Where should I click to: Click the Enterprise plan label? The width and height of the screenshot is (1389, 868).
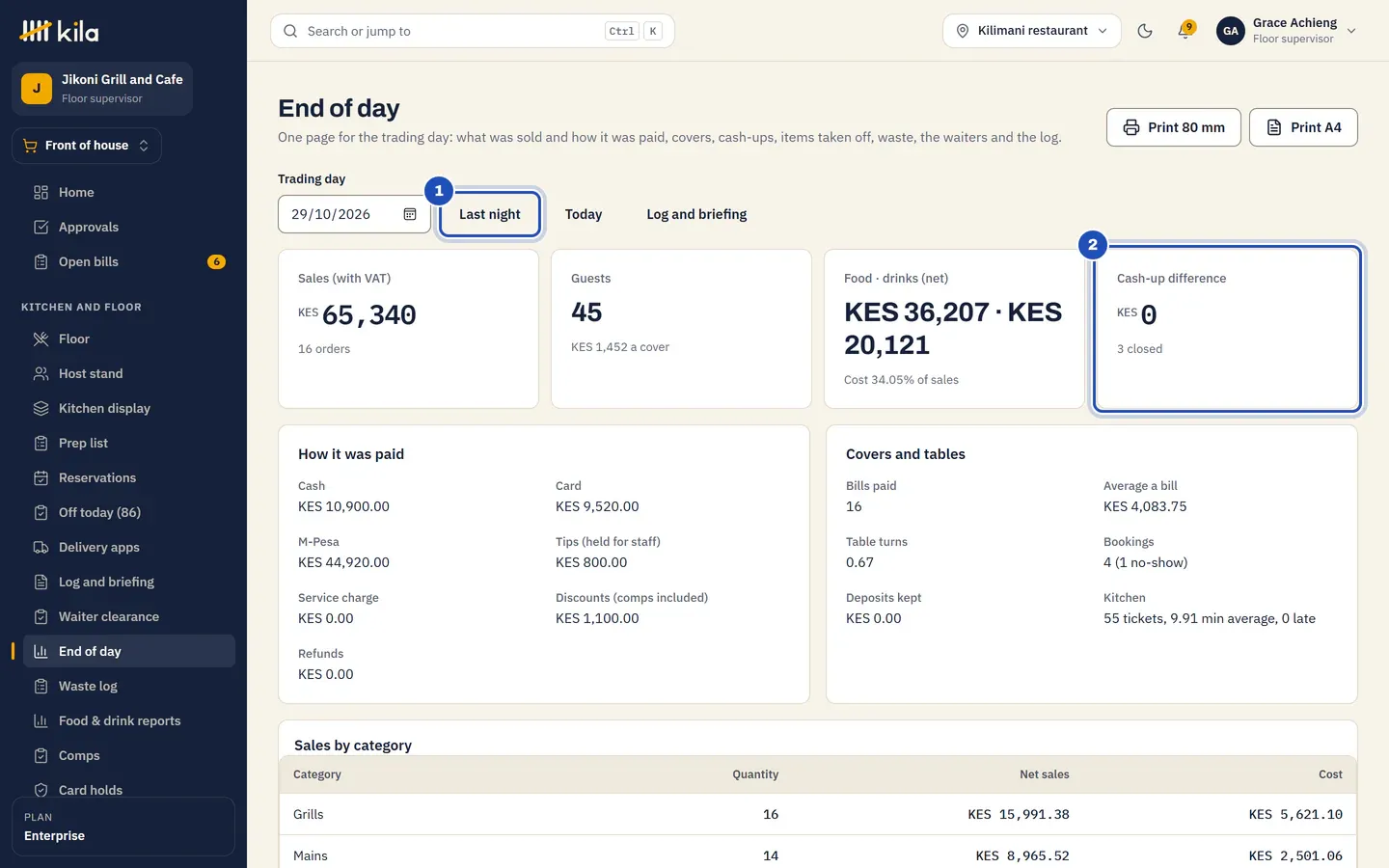point(54,836)
